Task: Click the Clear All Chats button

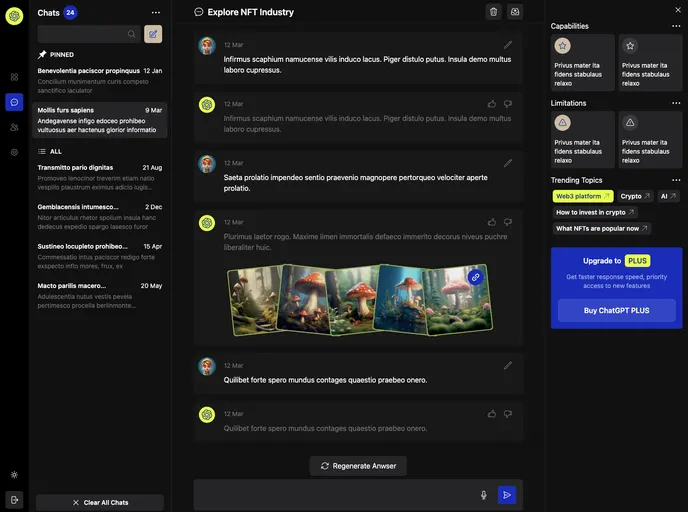Action: (x=100, y=503)
